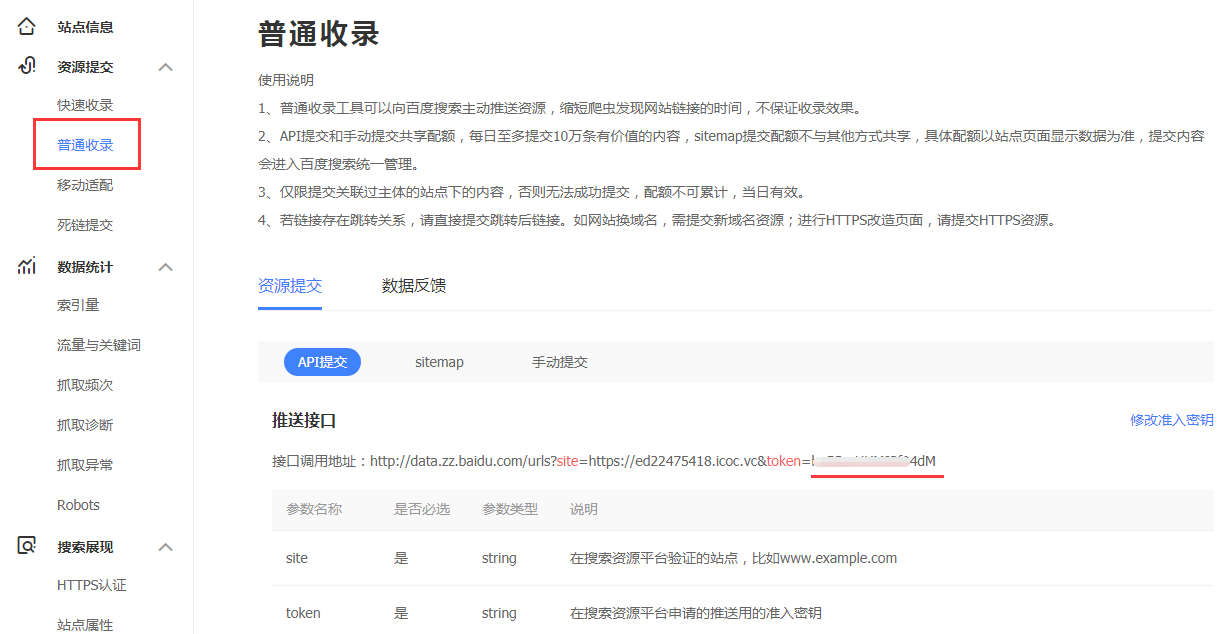The height and width of the screenshot is (634, 1225).
Task: Open the 快速收录 sidebar item
Action: [85, 105]
